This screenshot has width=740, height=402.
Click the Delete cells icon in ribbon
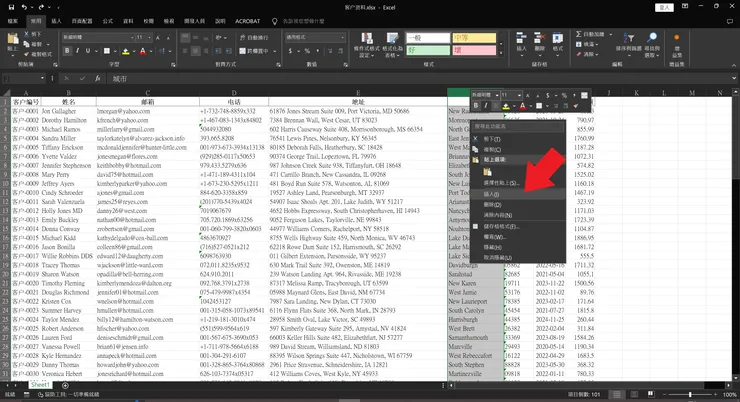(539, 39)
